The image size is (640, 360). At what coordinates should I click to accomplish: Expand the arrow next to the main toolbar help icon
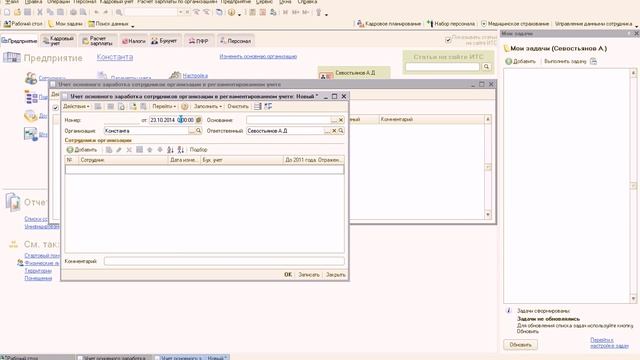239,14
